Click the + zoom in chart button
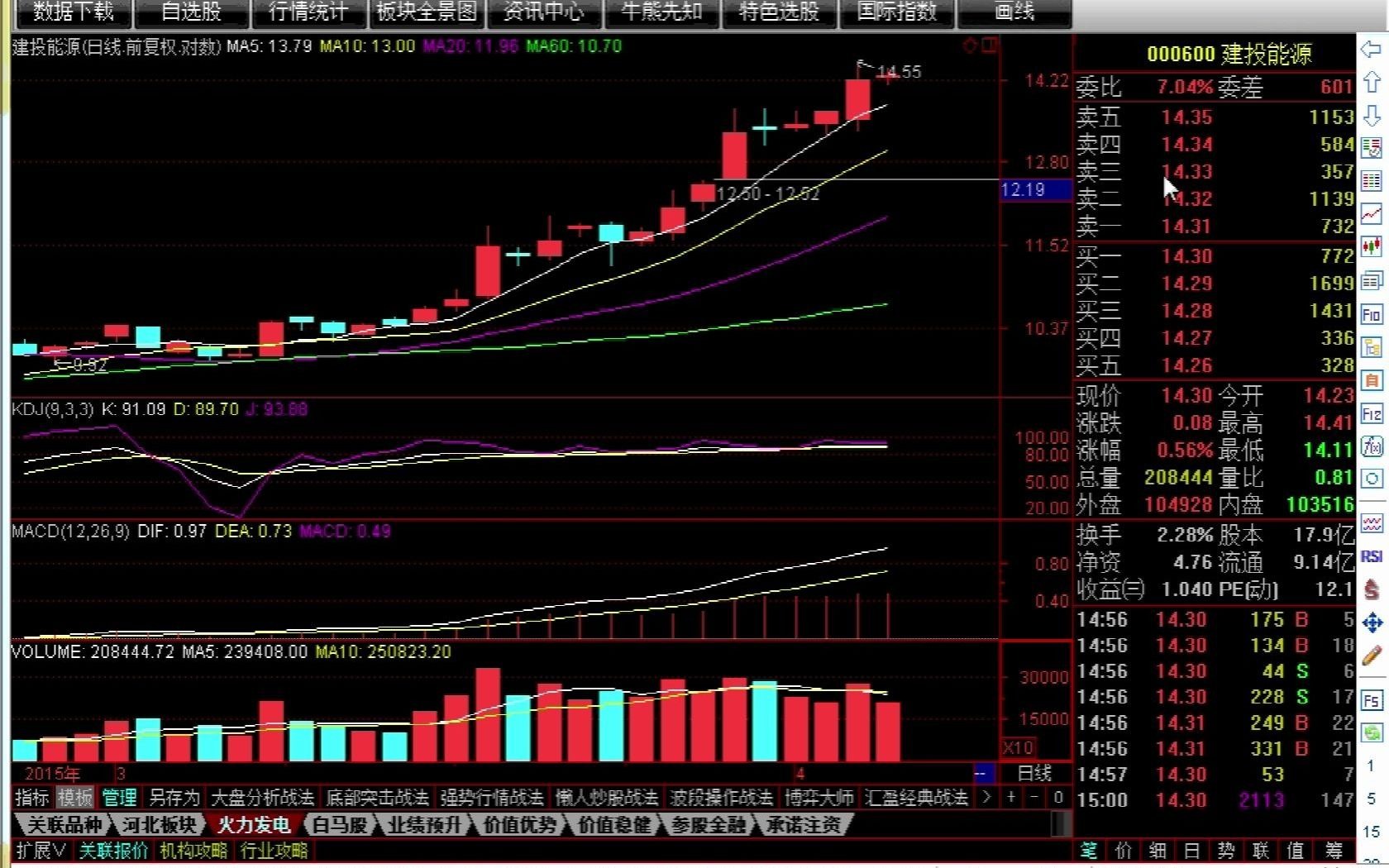 pyautogui.click(x=1010, y=798)
